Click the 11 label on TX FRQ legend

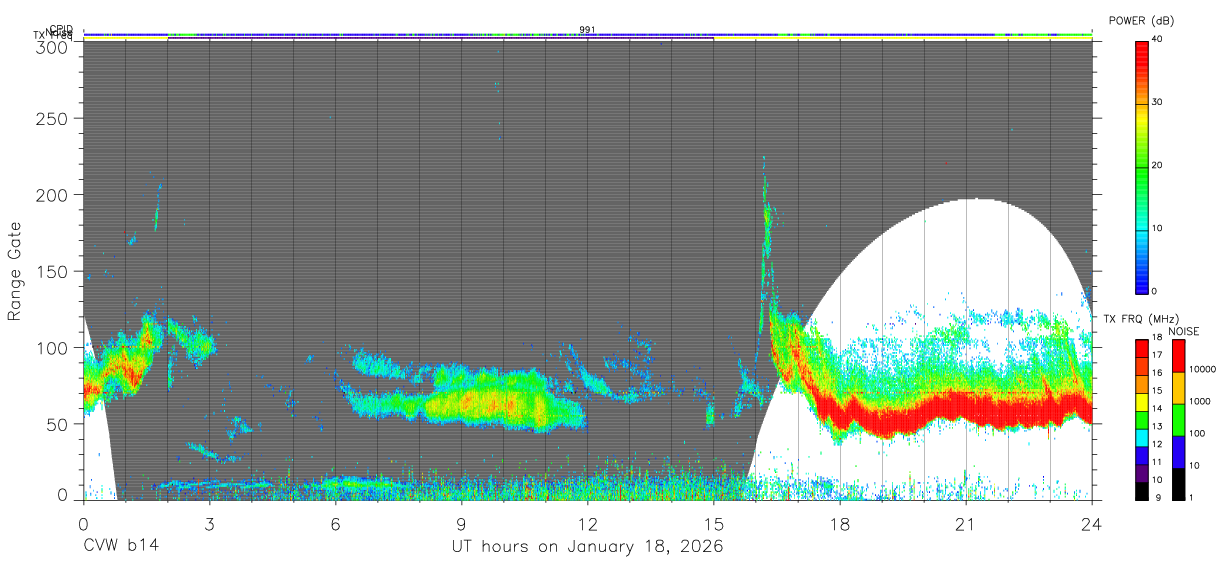(1158, 463)
